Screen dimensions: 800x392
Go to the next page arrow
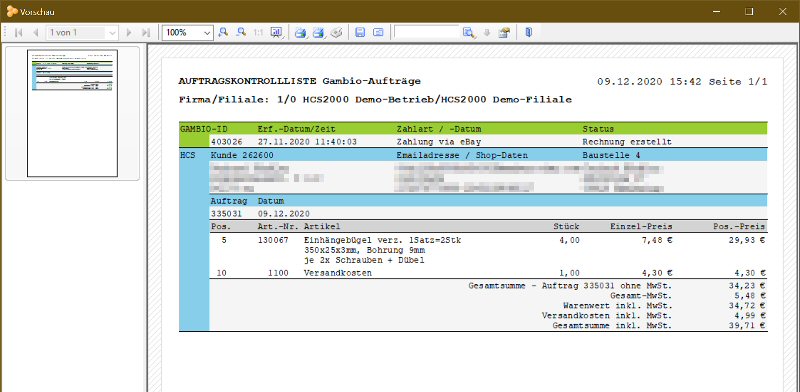coord(129,33)
